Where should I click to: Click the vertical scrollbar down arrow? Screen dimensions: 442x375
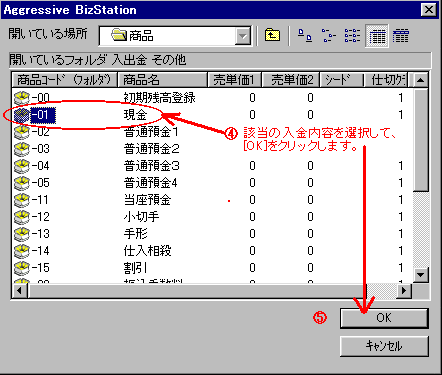[421, 275]
